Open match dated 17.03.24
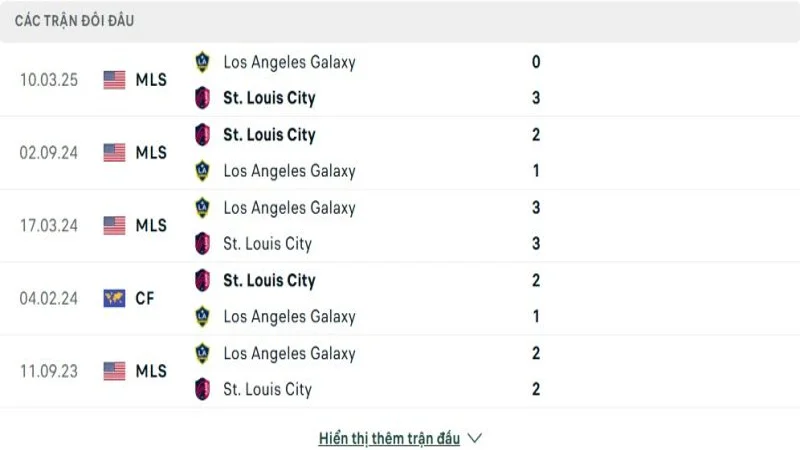 pyautogui.click(x=47, y=226)
